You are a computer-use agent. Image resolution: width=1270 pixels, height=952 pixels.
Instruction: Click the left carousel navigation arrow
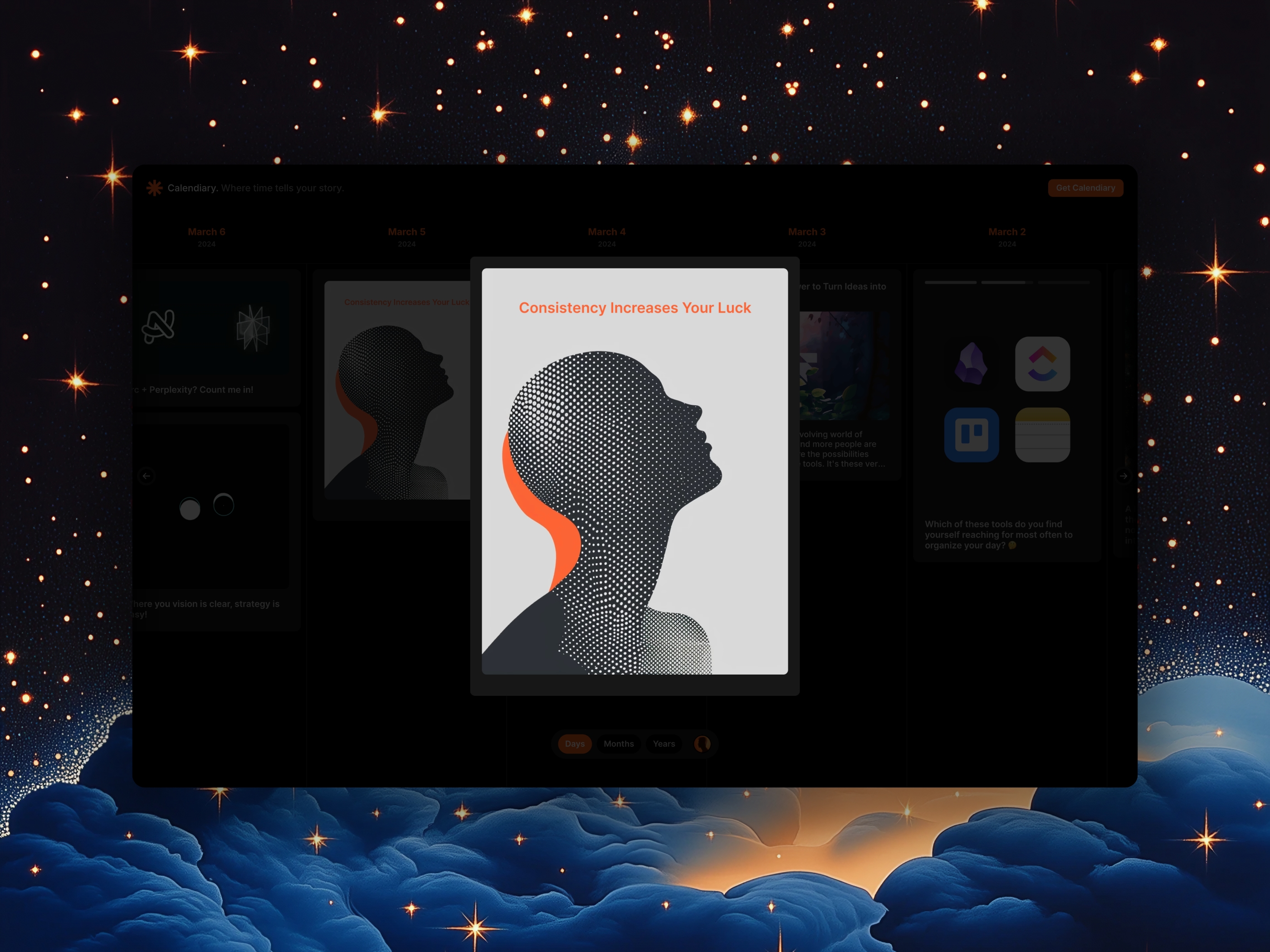(x=147, y=476)
